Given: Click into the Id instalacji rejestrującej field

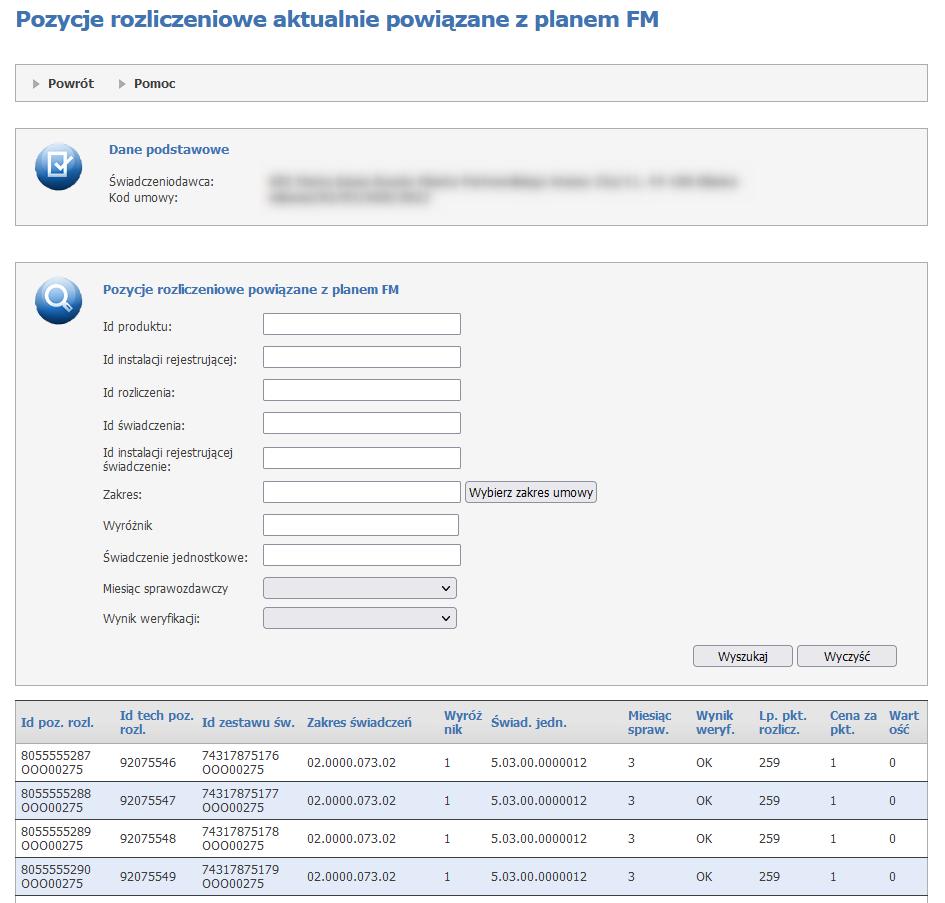Looking at the screenshot, I should point(361,357).
